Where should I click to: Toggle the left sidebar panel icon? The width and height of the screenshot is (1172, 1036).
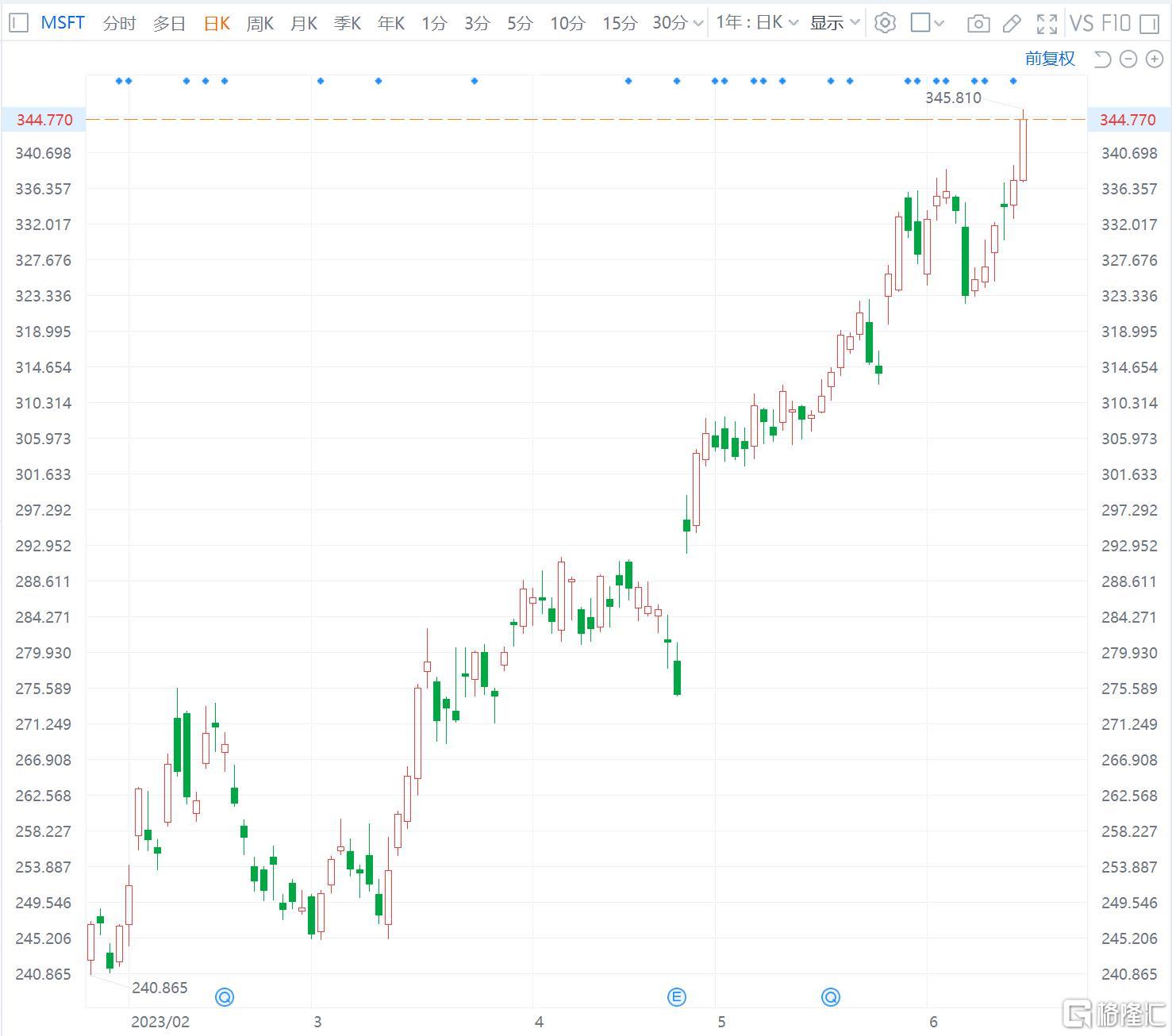tap(18, 23)
